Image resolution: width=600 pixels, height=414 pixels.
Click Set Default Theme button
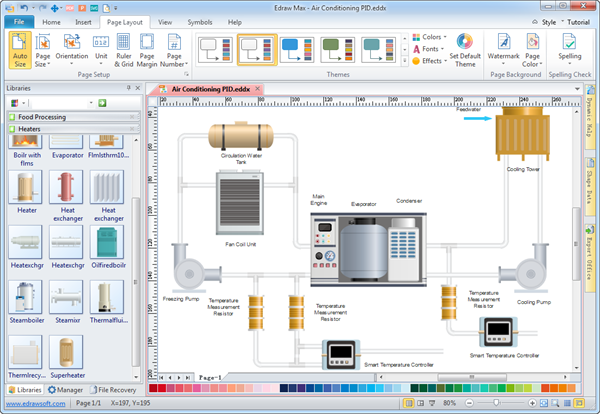464,52
